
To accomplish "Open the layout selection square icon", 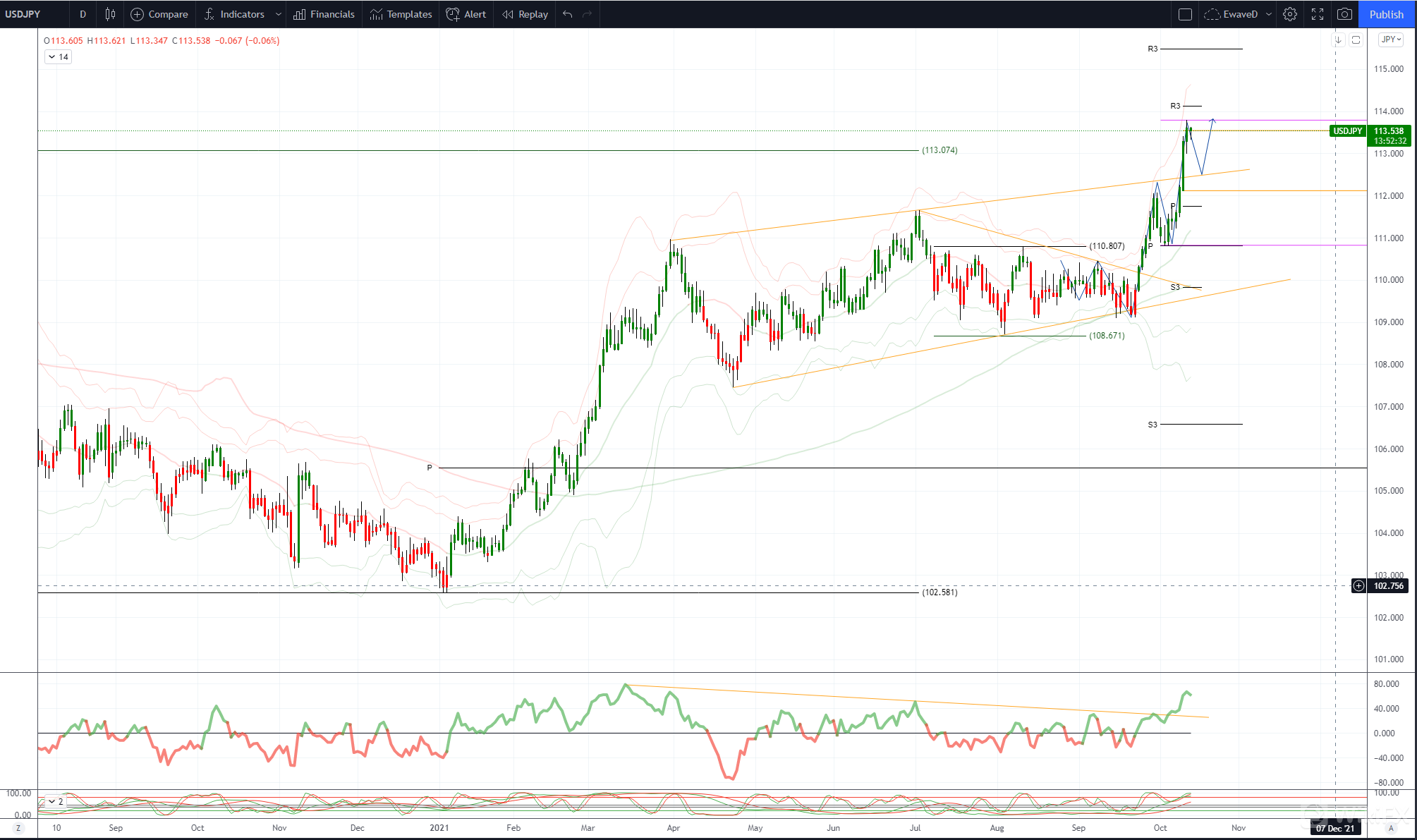I will coord(1185,14).
